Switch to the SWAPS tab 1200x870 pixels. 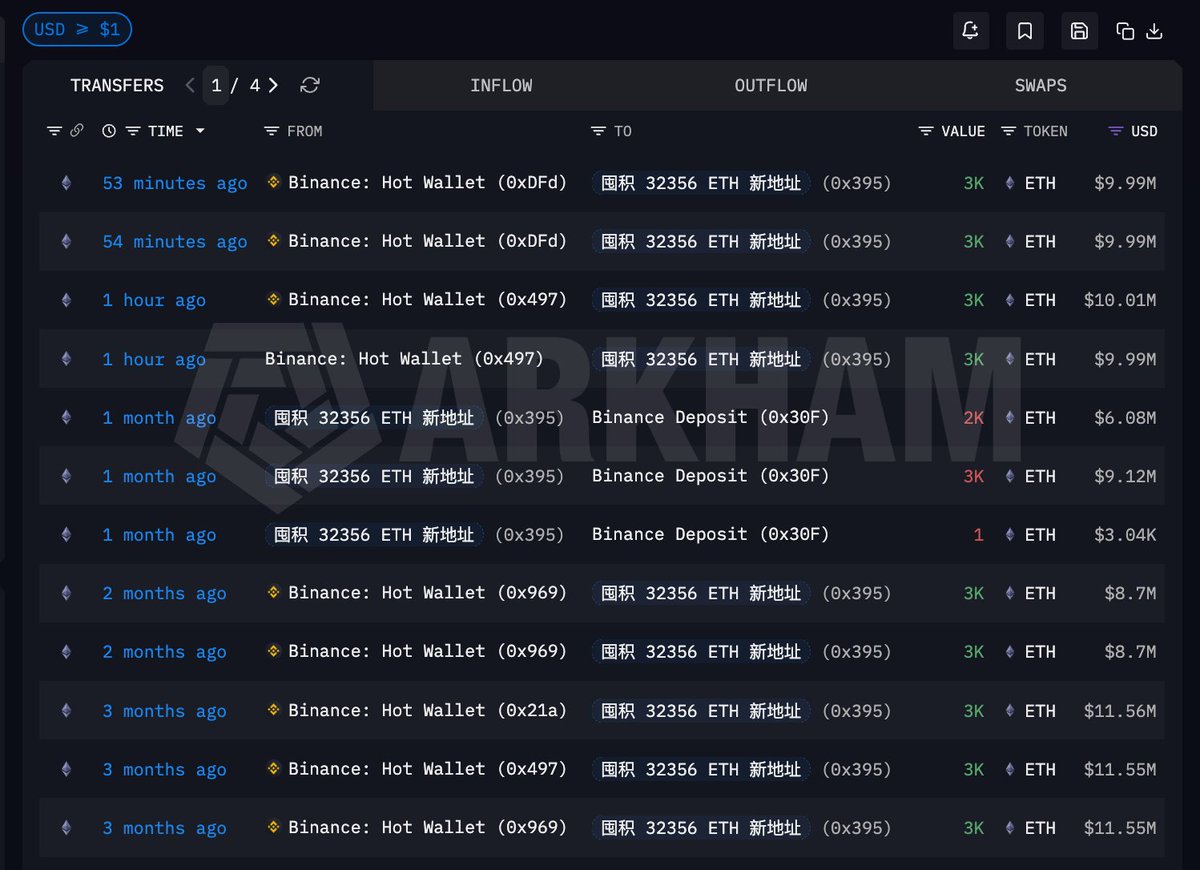[x=1040, y=86]
